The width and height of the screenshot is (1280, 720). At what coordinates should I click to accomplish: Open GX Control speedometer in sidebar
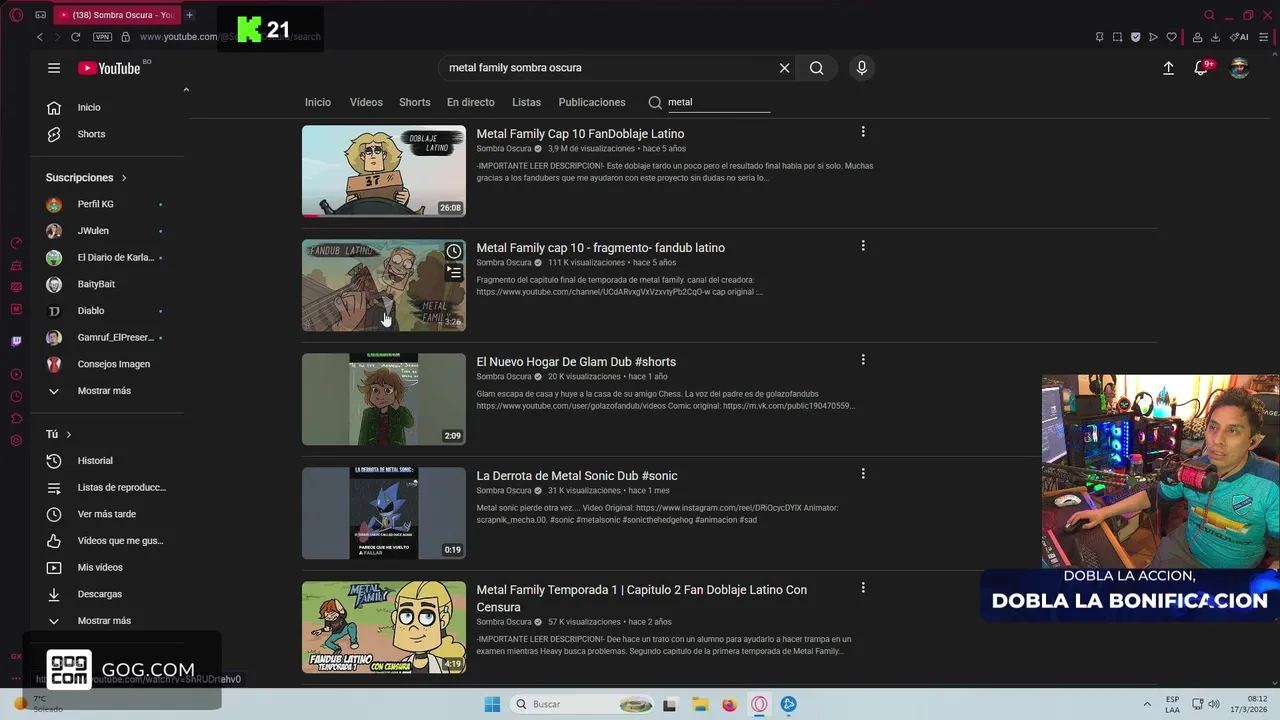[x=16, y=243]
